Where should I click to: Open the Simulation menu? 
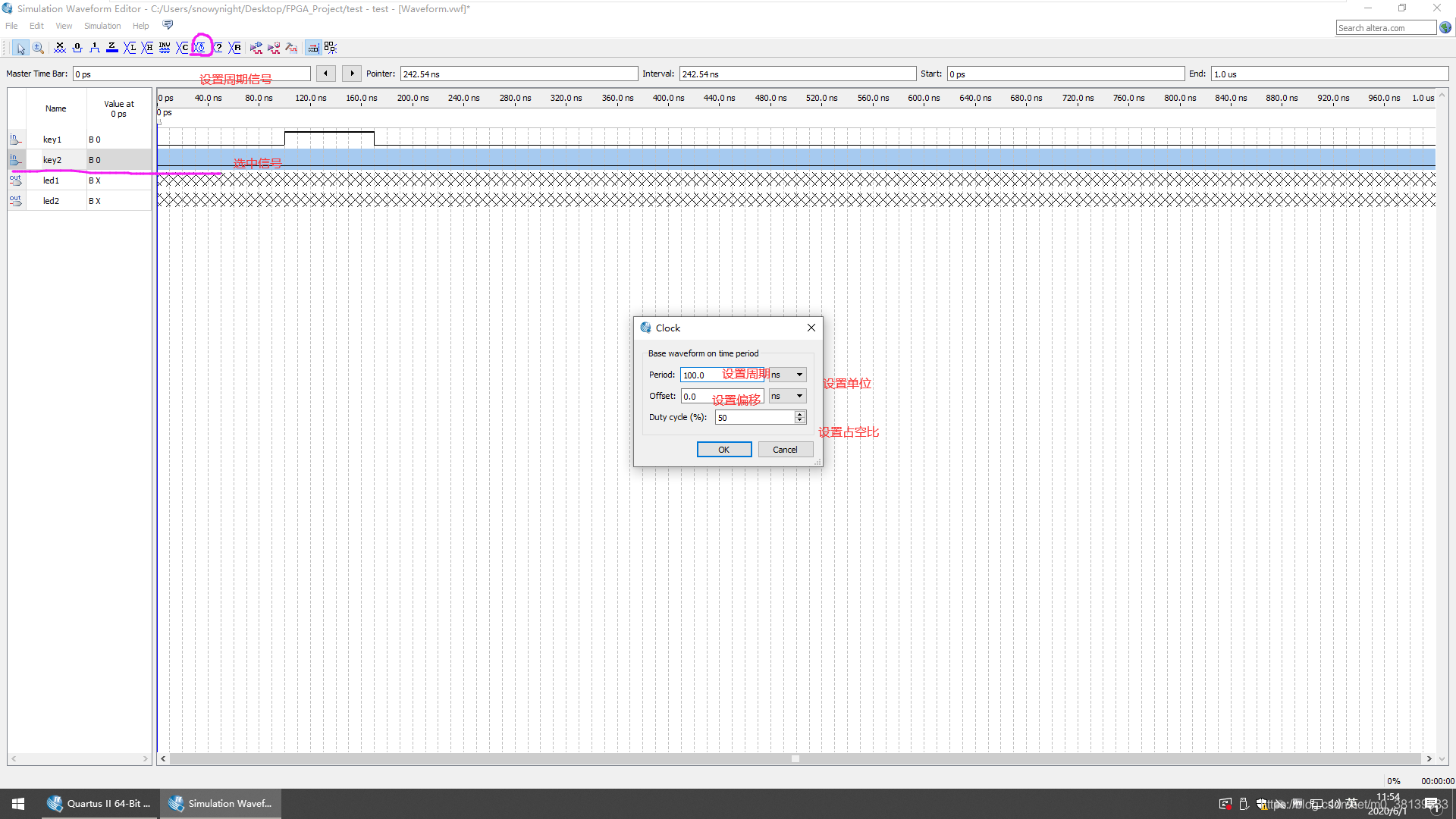coord(102,26)
